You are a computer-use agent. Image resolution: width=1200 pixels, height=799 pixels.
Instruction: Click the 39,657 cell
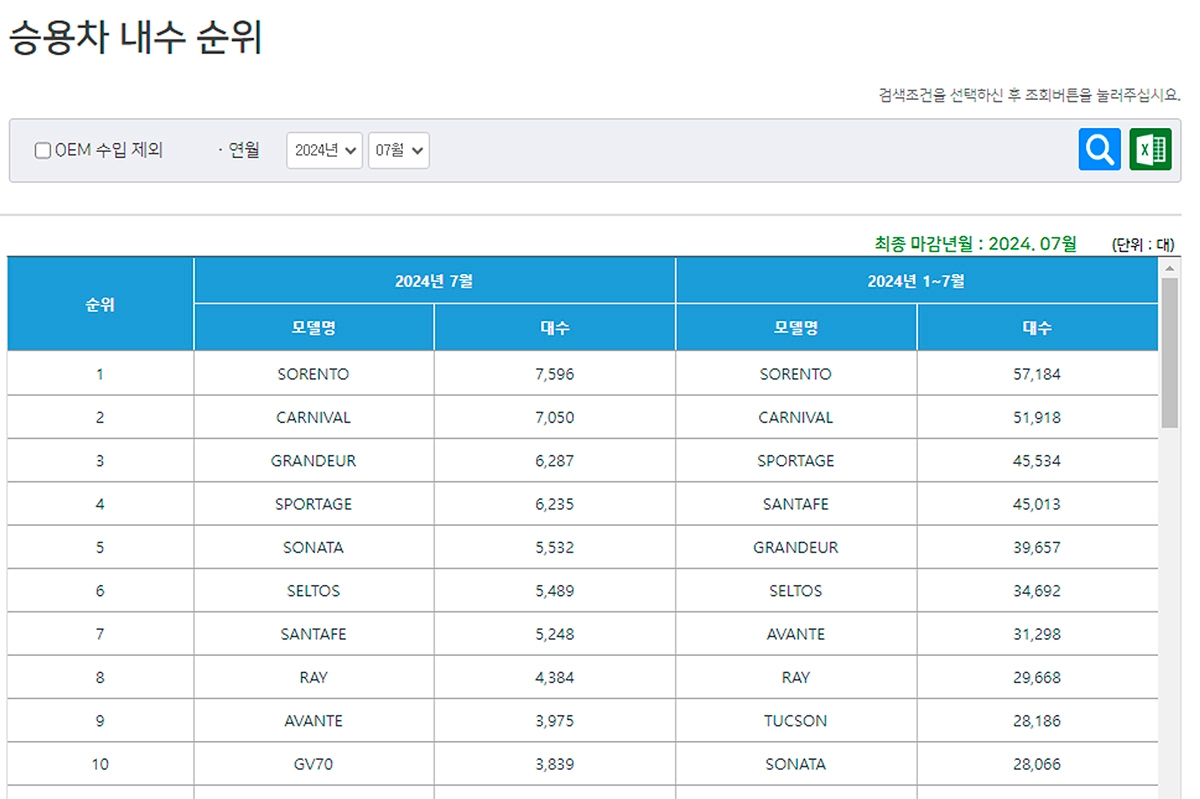1037,547
